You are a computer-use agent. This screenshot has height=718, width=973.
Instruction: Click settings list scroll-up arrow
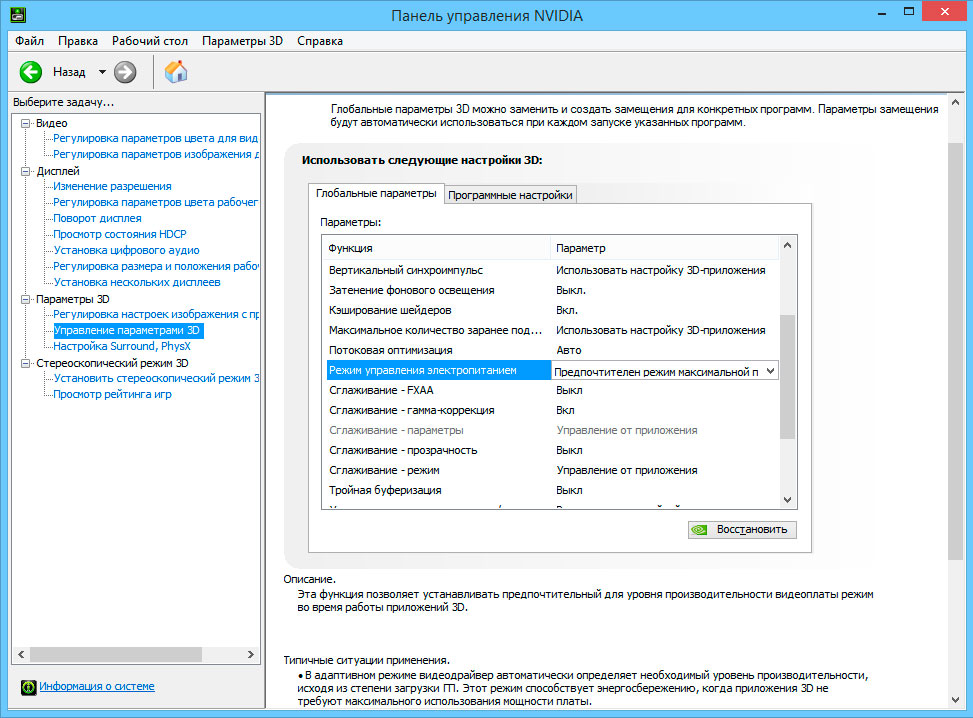pos(787,245)
